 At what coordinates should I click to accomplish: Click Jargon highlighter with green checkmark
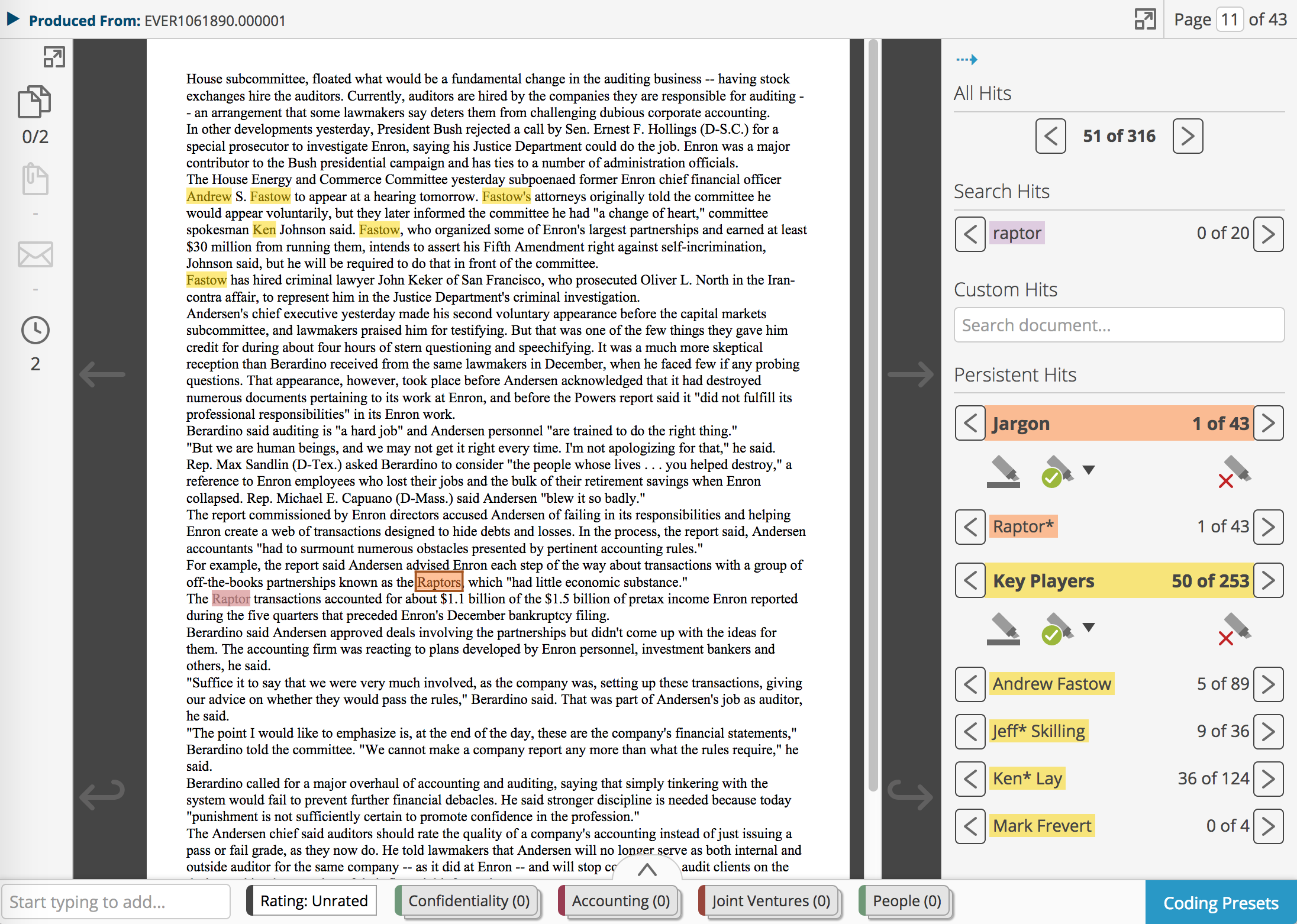click(x=1057, y=471)
